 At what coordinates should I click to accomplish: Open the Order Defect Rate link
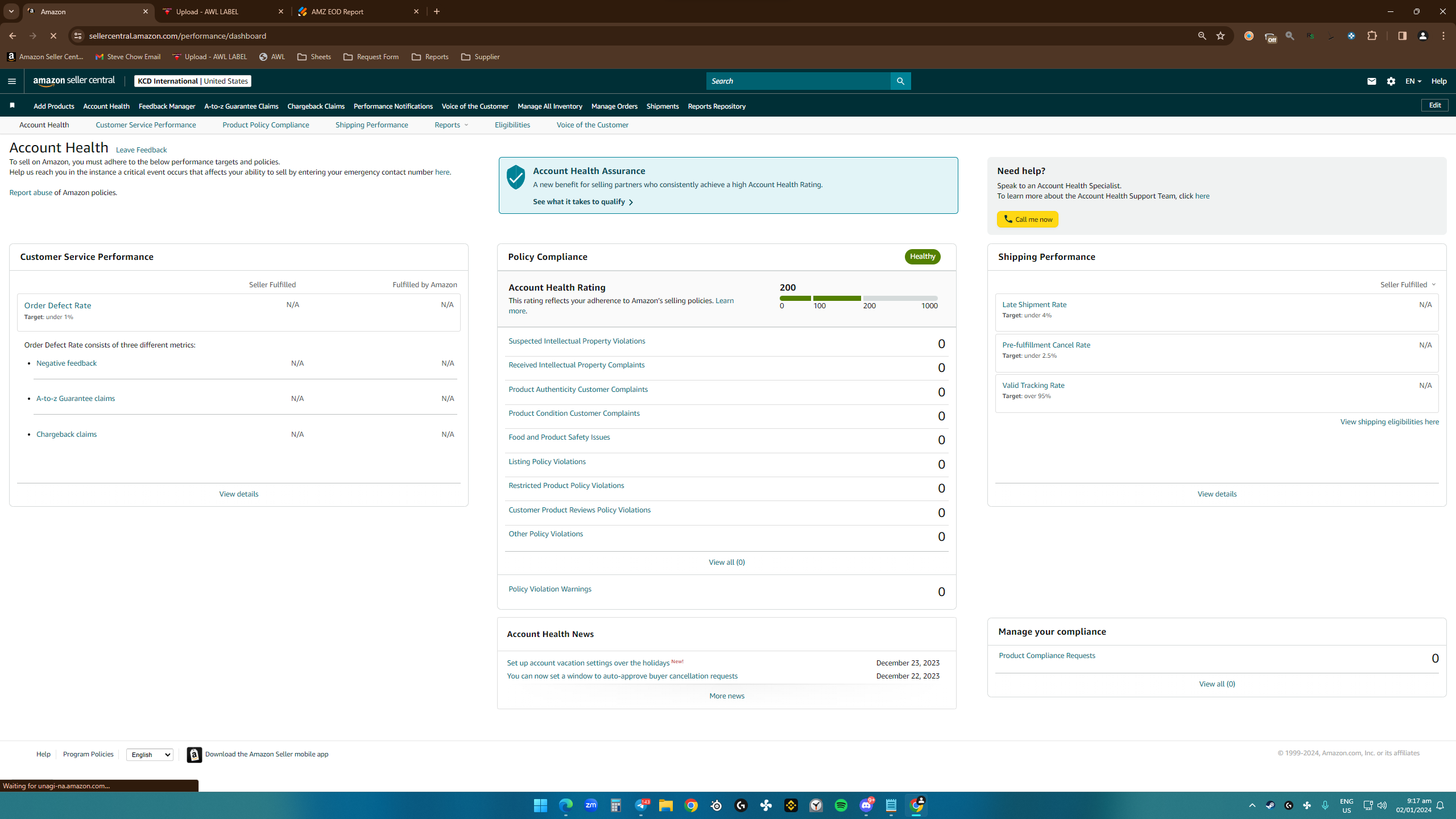click(x=57, y=305)
